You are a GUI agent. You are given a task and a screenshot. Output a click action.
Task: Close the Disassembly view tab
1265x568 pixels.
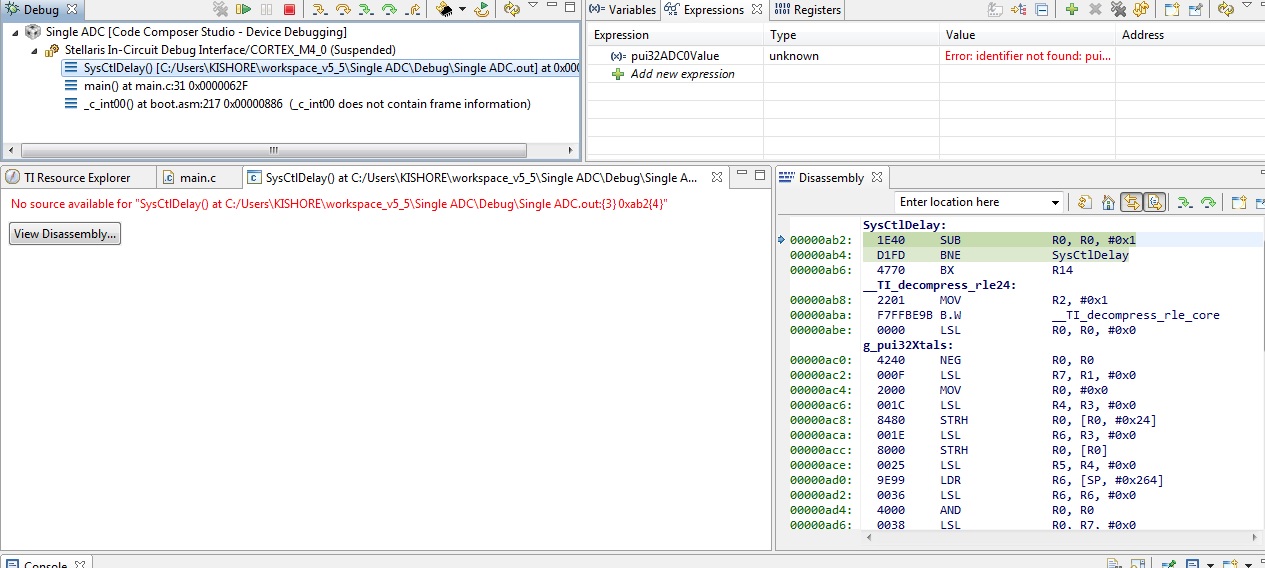click(x=876, y=178)
